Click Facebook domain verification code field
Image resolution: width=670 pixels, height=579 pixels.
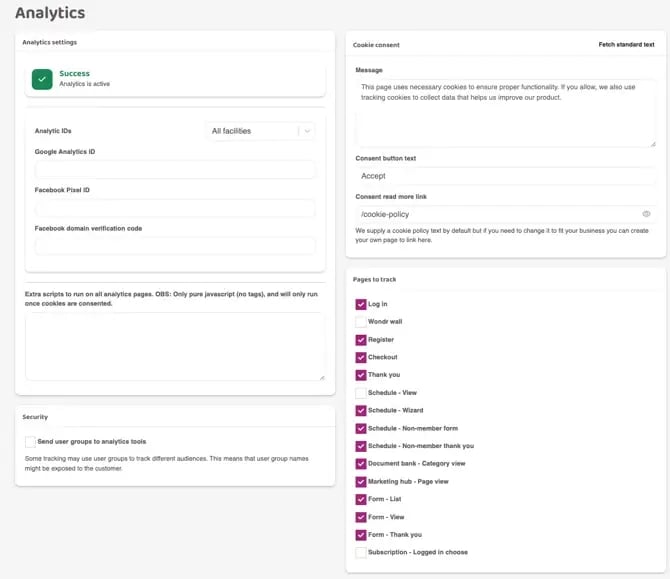(175, 246)
